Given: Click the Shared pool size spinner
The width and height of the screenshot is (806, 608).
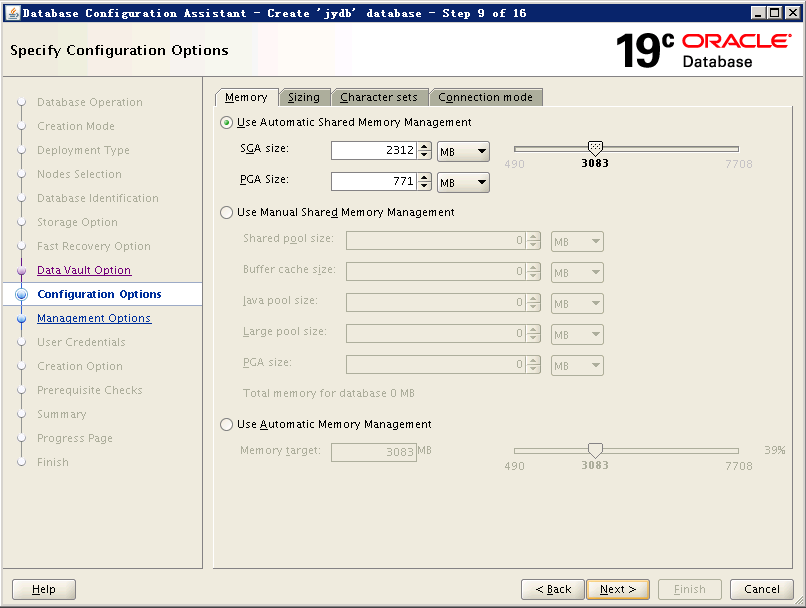Looking at the screenshot, I should click(x=534, y=241).
